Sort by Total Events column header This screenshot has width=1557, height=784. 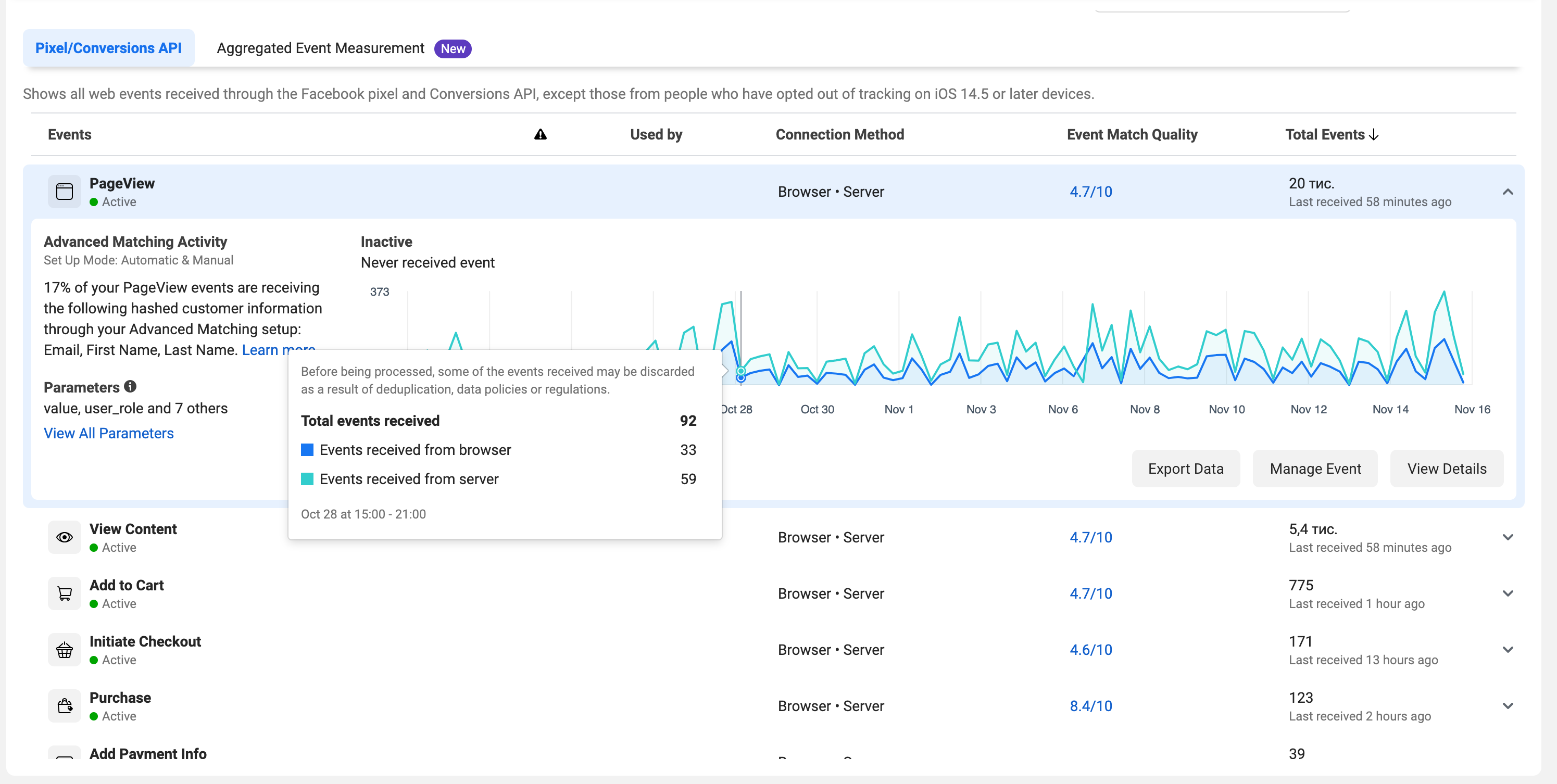[1332, 134]
